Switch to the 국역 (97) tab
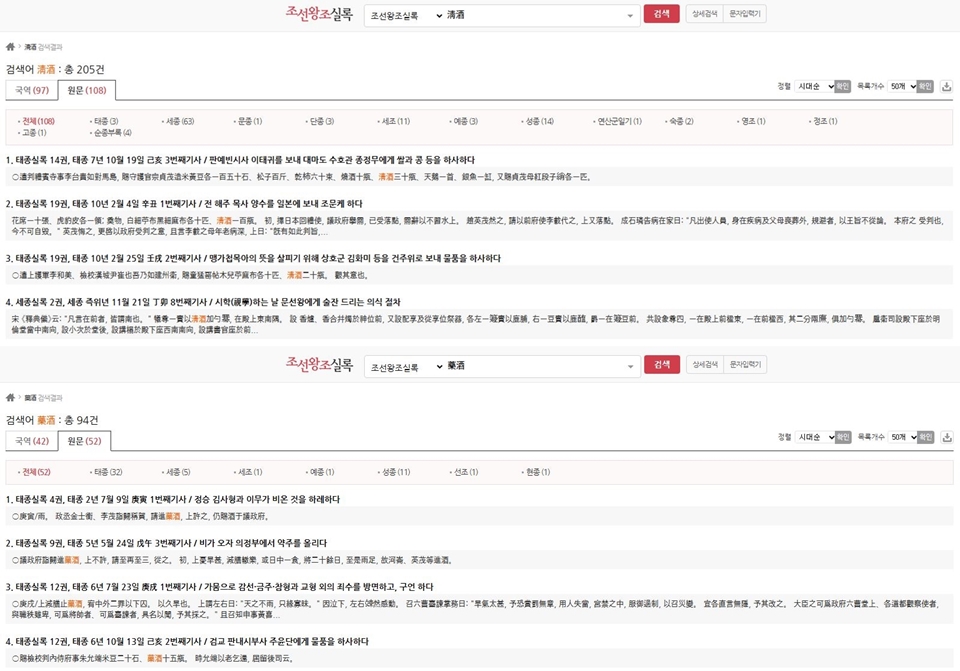 (32, 91)
